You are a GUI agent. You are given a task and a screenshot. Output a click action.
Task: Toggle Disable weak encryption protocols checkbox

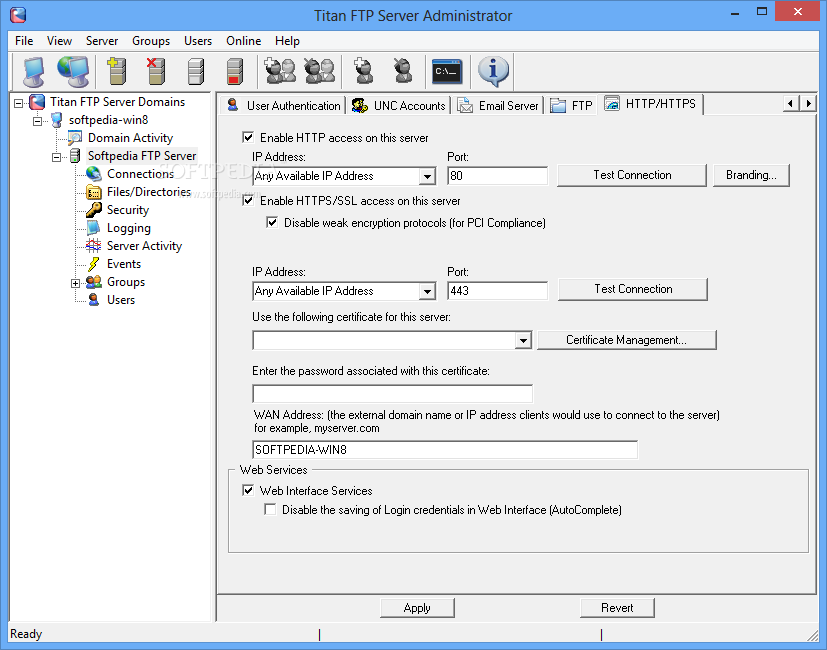click(x=272, y=223)
